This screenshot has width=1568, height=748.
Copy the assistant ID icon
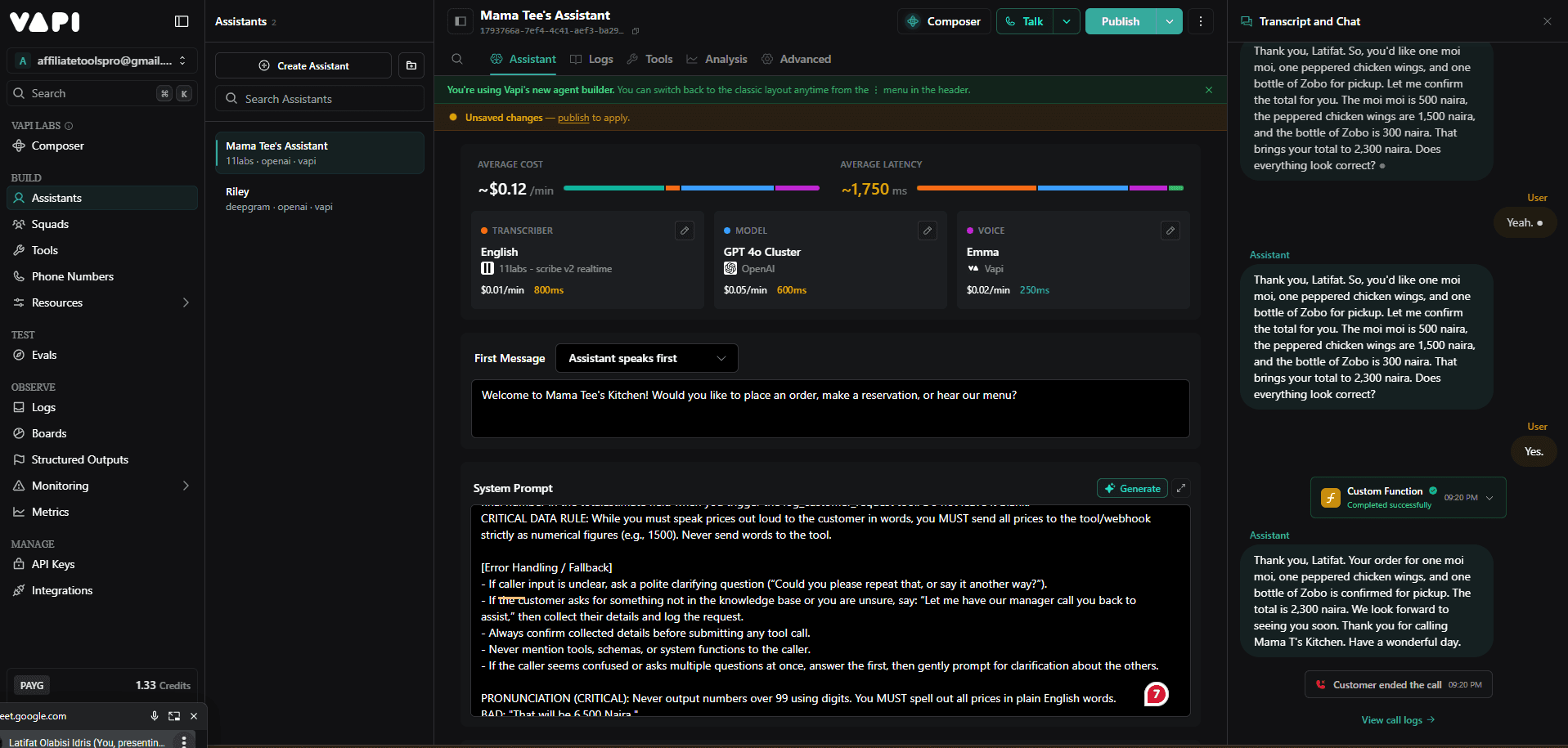point(636,31)
